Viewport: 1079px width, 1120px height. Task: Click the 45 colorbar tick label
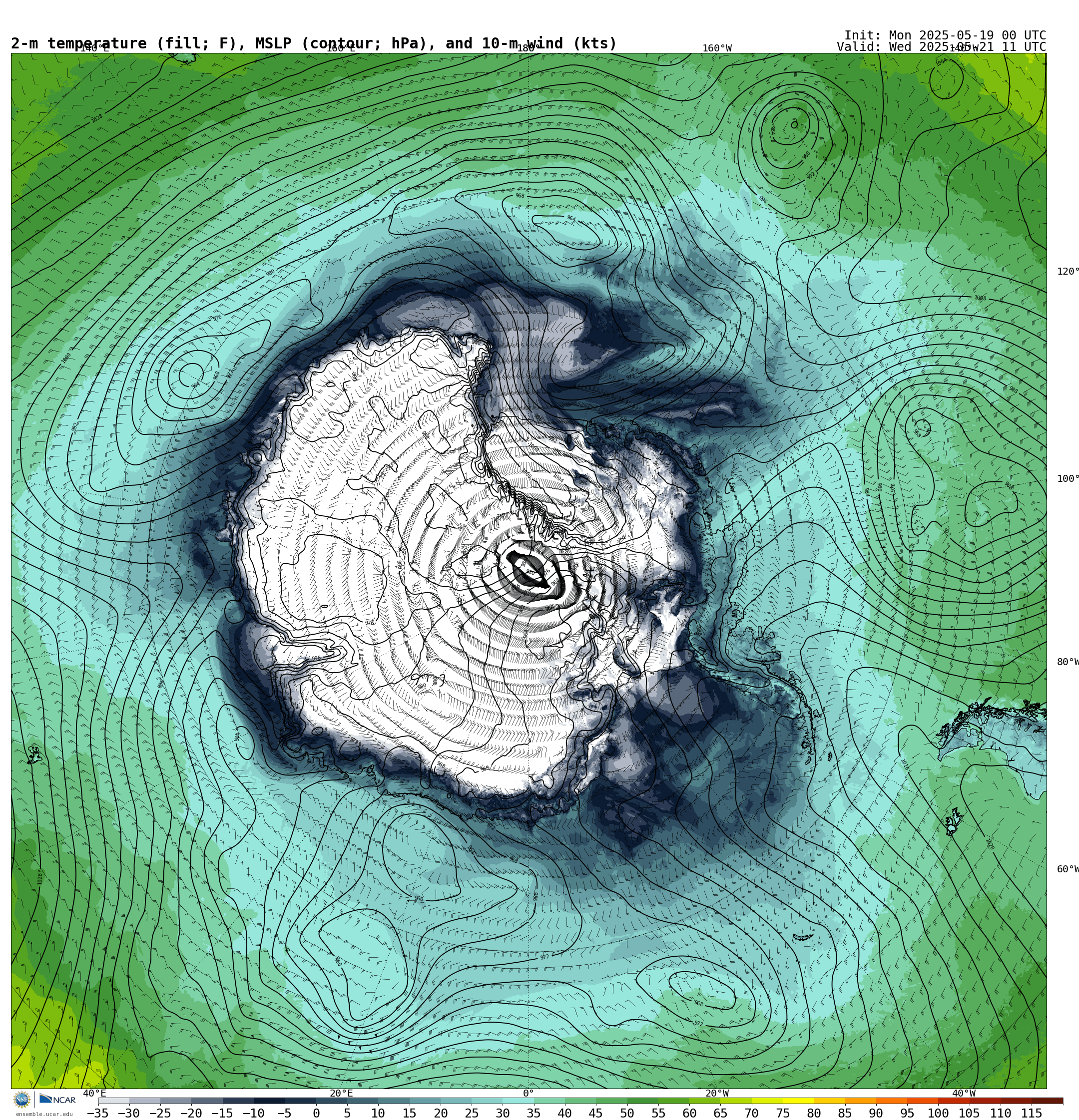(596, 1113)
